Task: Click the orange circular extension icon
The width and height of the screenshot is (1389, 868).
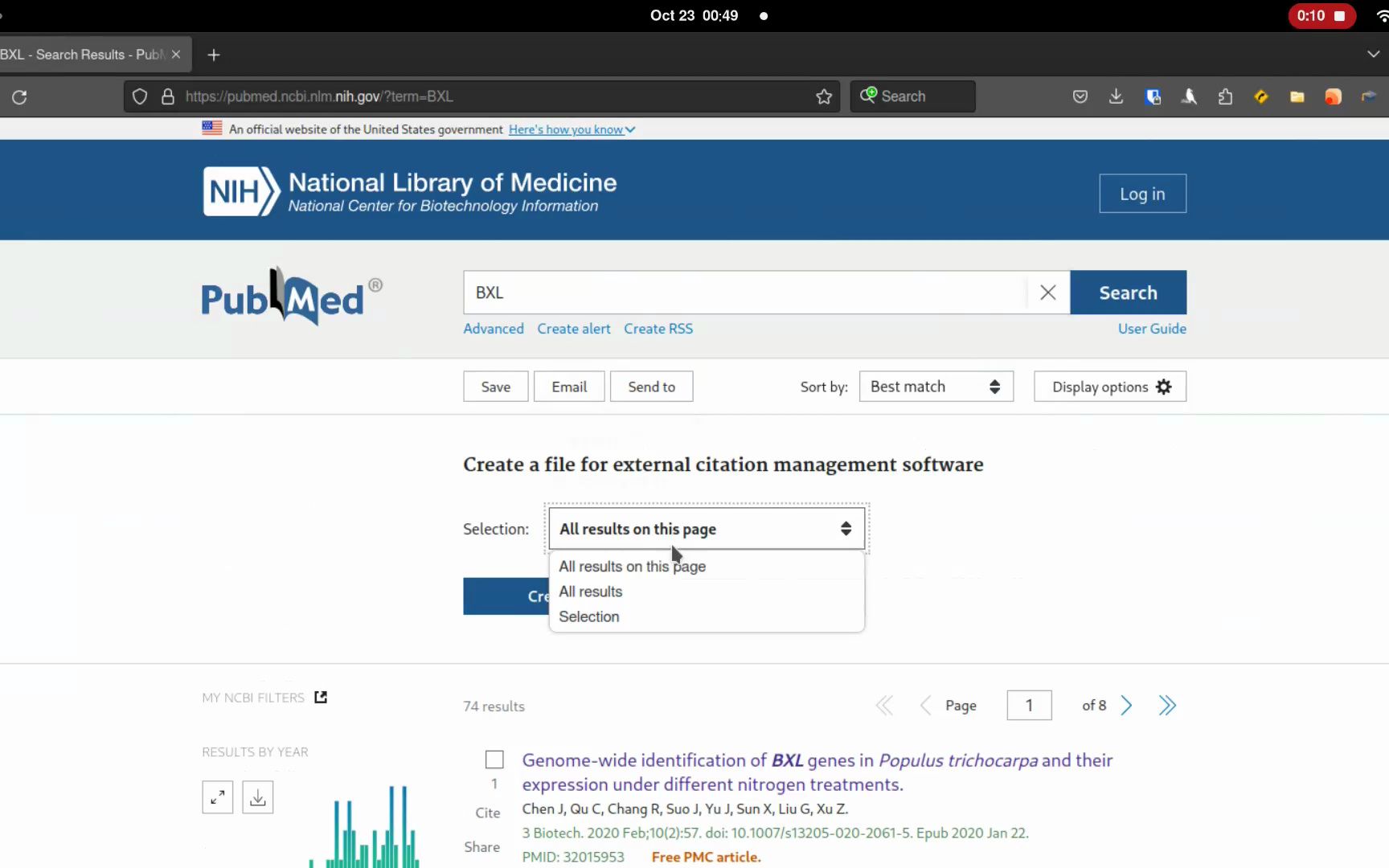Action: coord(1334,96)
